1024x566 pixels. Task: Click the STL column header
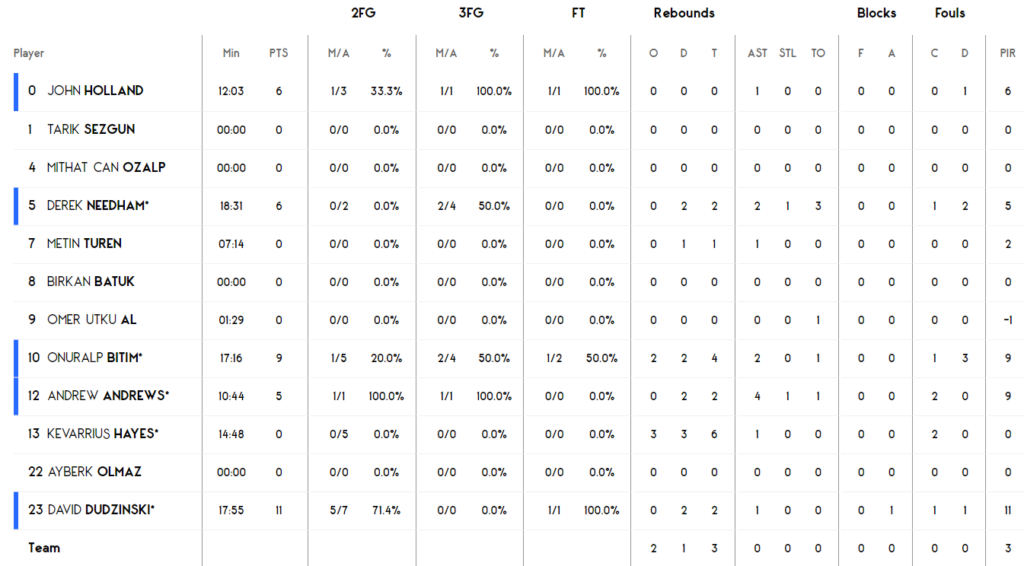click(788, 53)
